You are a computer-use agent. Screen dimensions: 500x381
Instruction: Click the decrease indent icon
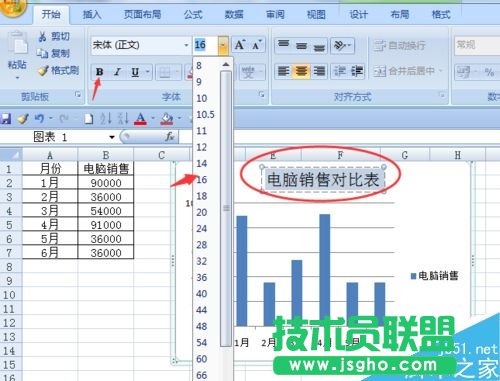point(340,71)
